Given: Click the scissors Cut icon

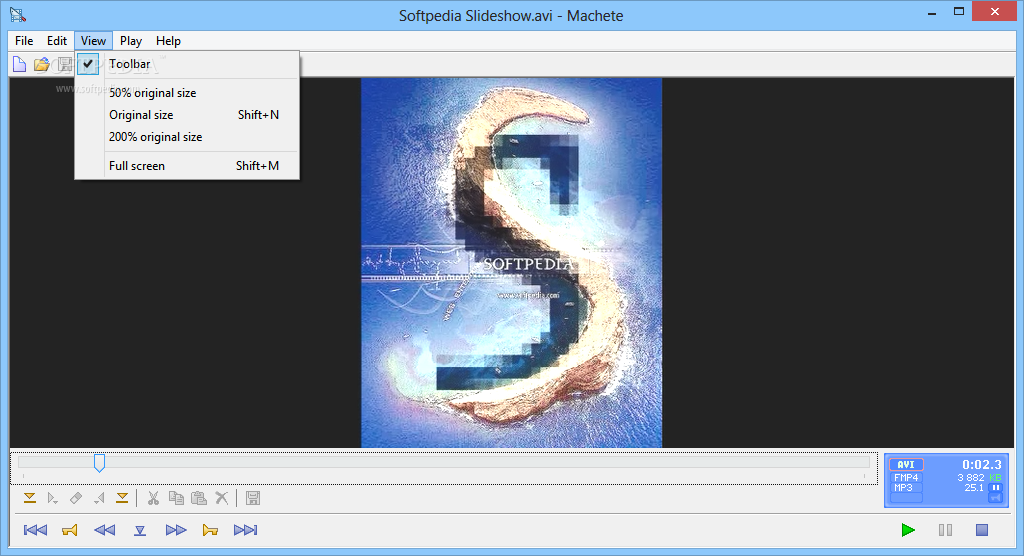Looking at the screenshot, I should pyautogui.click(x=153, y=499).
